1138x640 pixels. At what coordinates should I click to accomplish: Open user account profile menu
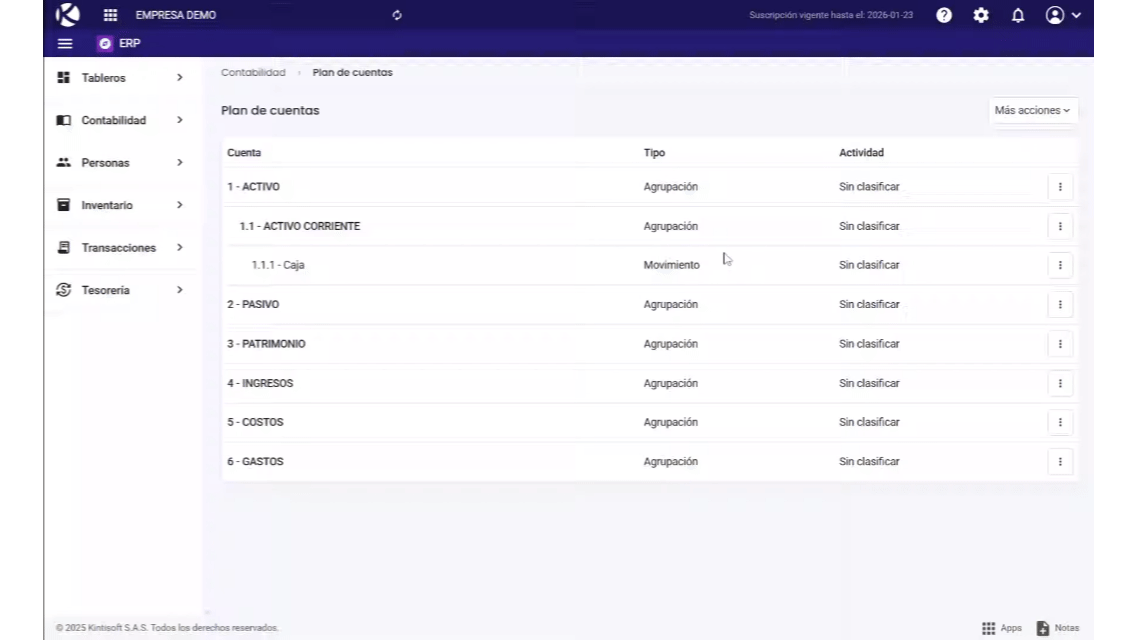(1062, 15)
